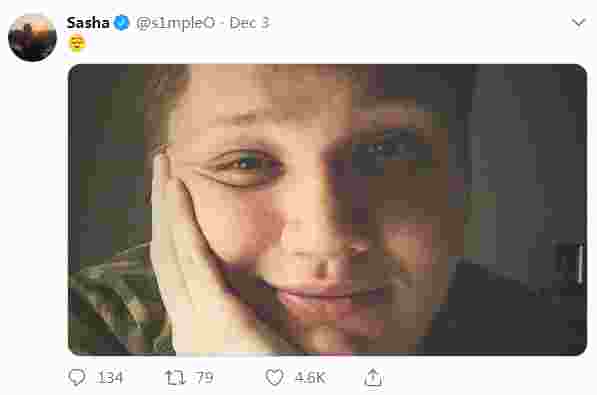597x395 pixels.
Task: Retweet using the arrows icon
Action: pos(175,378)
